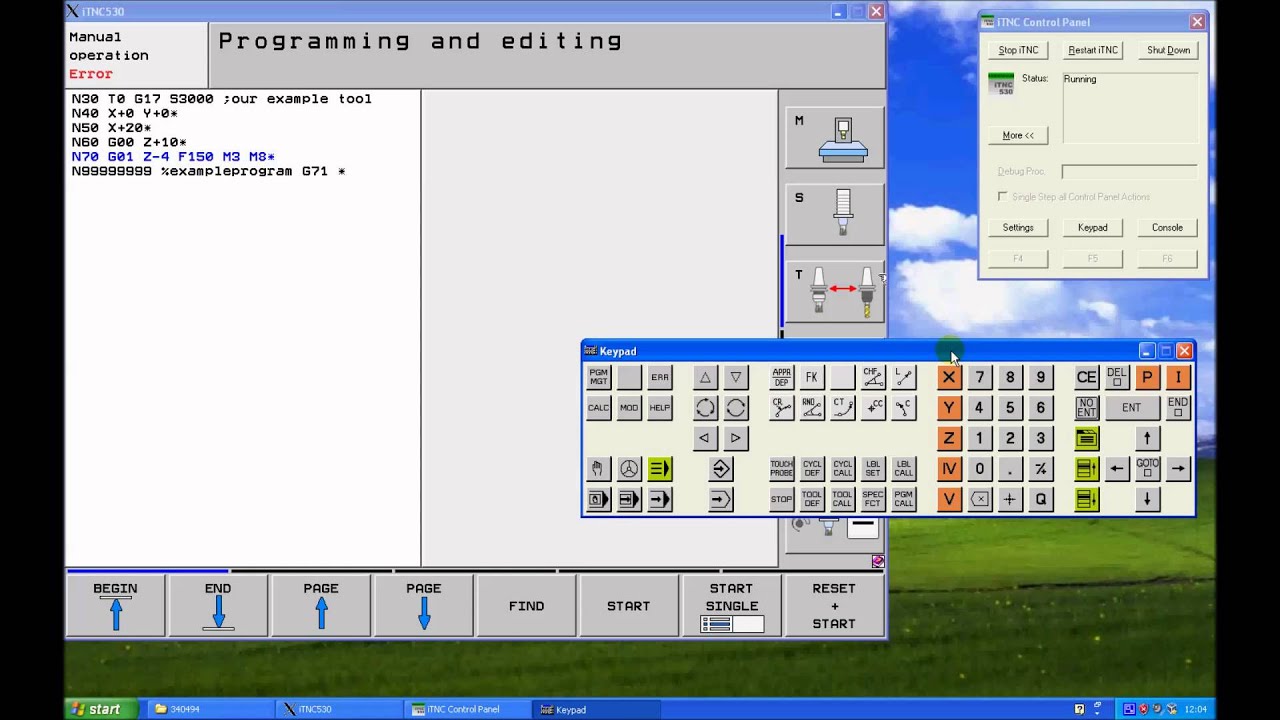This screenshot has height=720, width=1280.
Task: Select the electronic handwheel key
Action: (x=629, y=469)
